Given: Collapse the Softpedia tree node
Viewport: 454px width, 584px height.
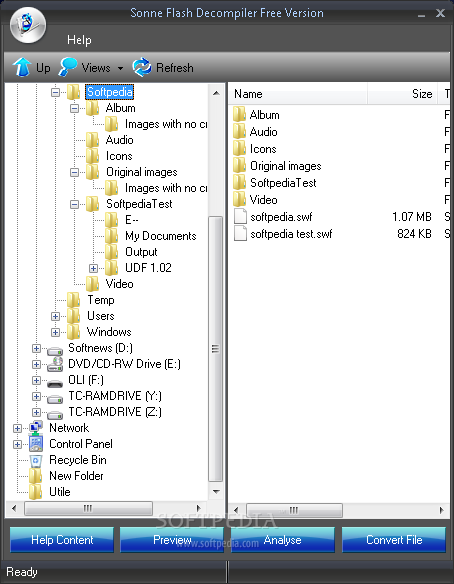Looking at the screenshot, I should click(x=55, y=92).
